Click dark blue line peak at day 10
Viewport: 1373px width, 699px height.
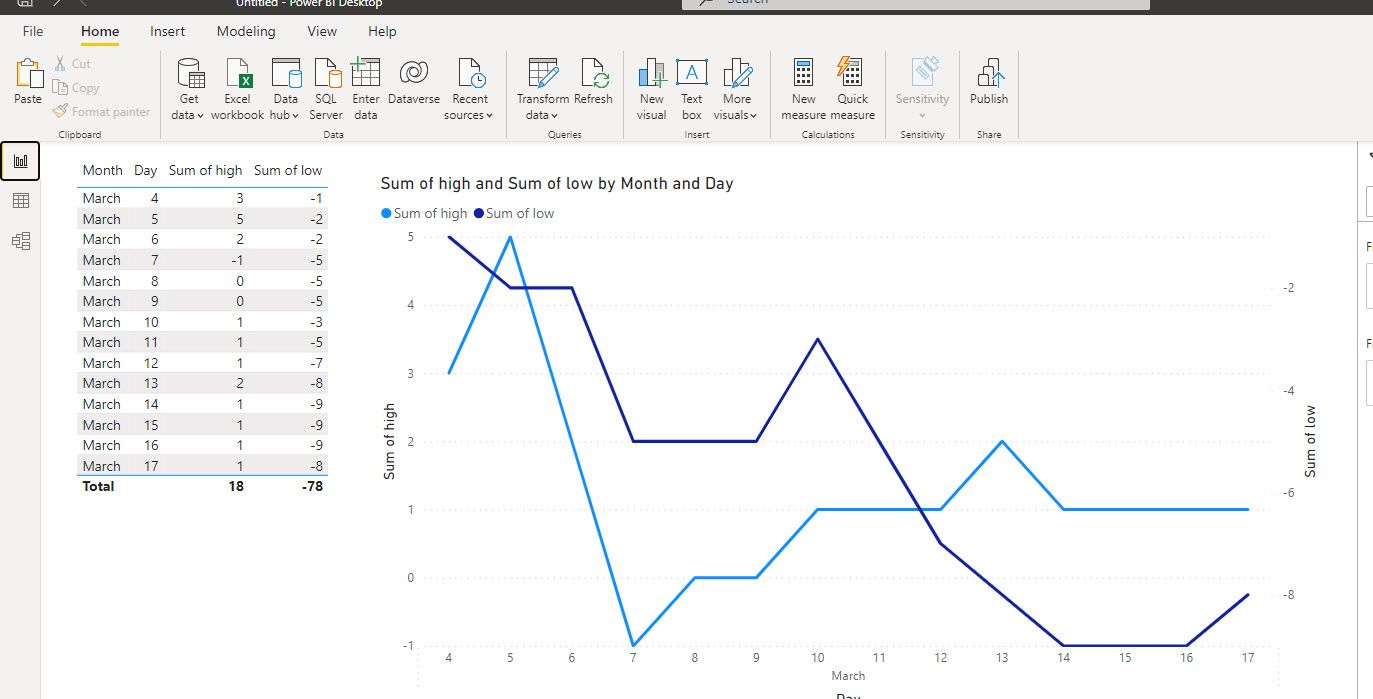[x=818, y=339]
